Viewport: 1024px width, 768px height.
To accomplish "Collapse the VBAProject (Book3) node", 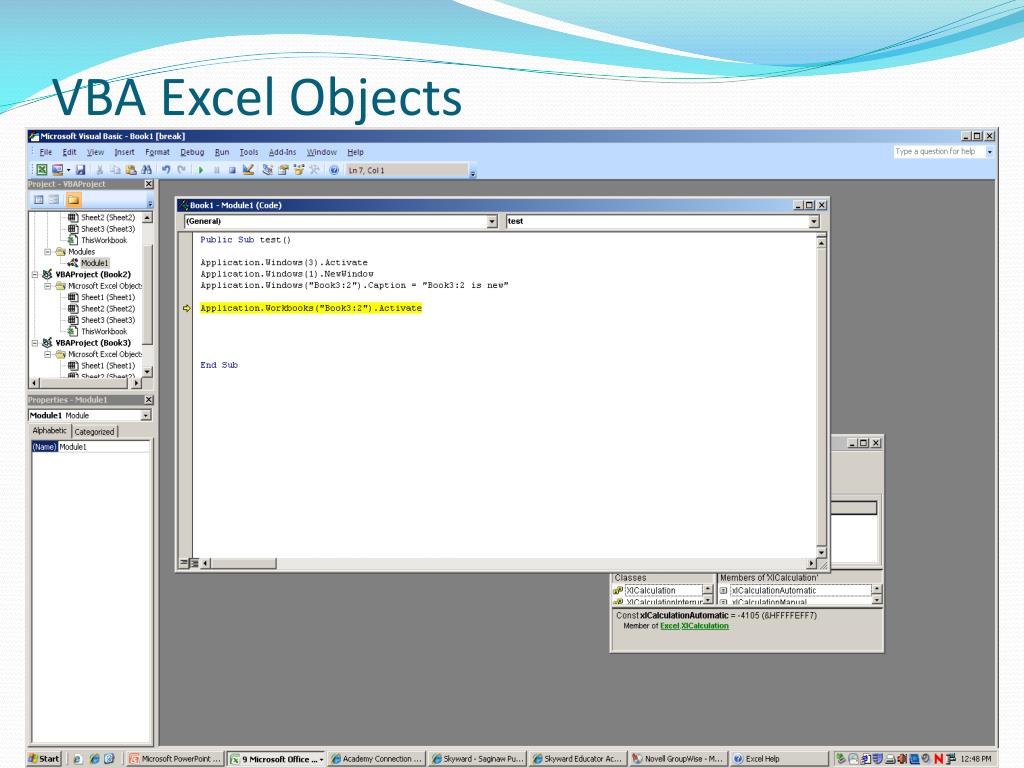I will (x=35, y=343).
